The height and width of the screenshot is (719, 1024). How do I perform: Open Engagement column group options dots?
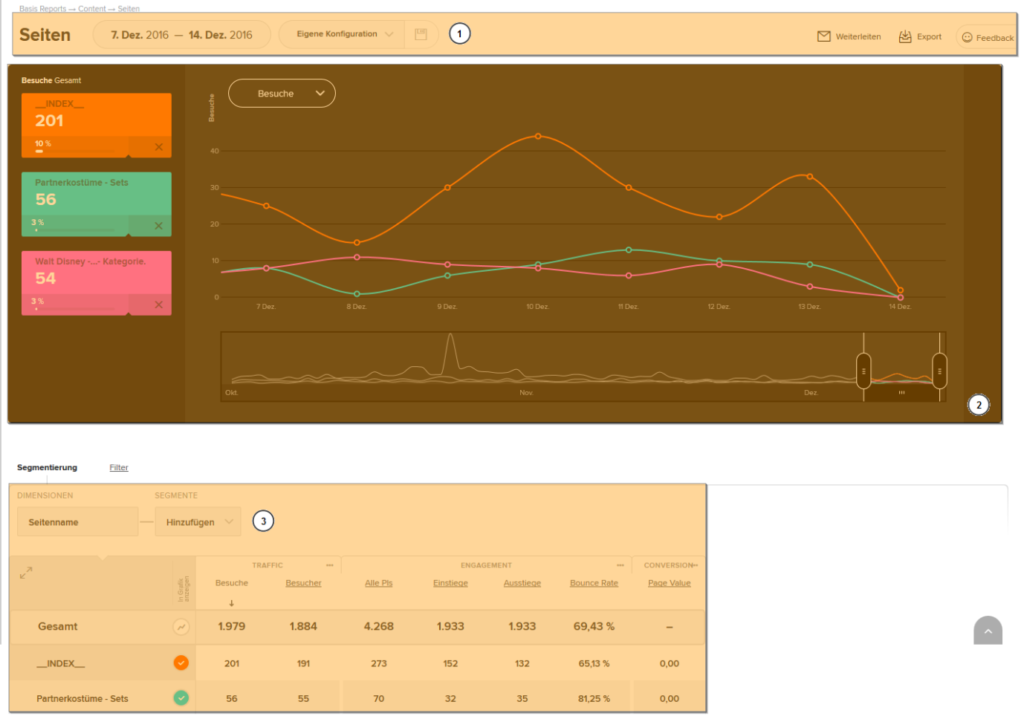tap(620, 565)
